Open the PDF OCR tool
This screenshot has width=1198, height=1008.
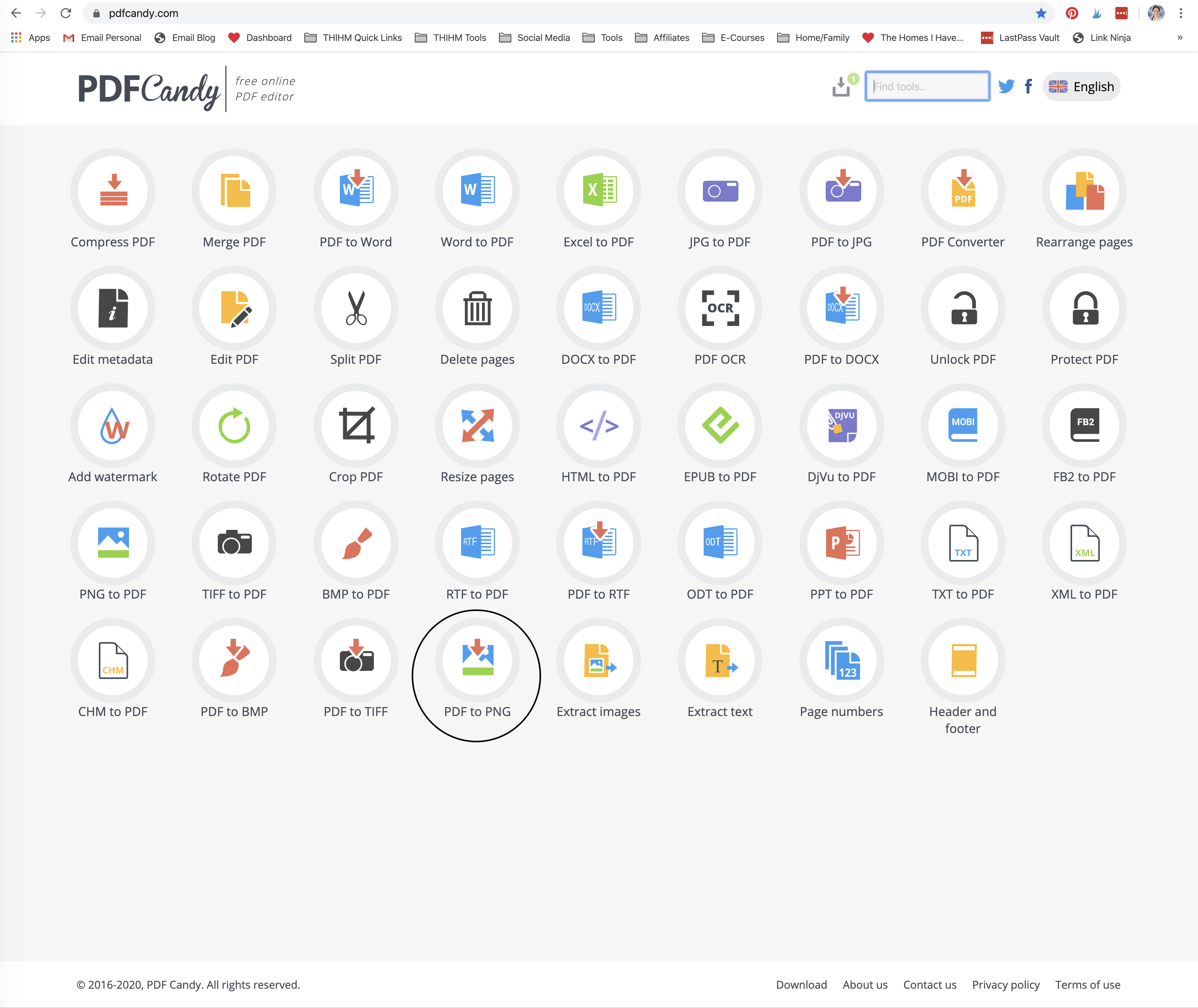pyautogui.click(x=720, y=309)
